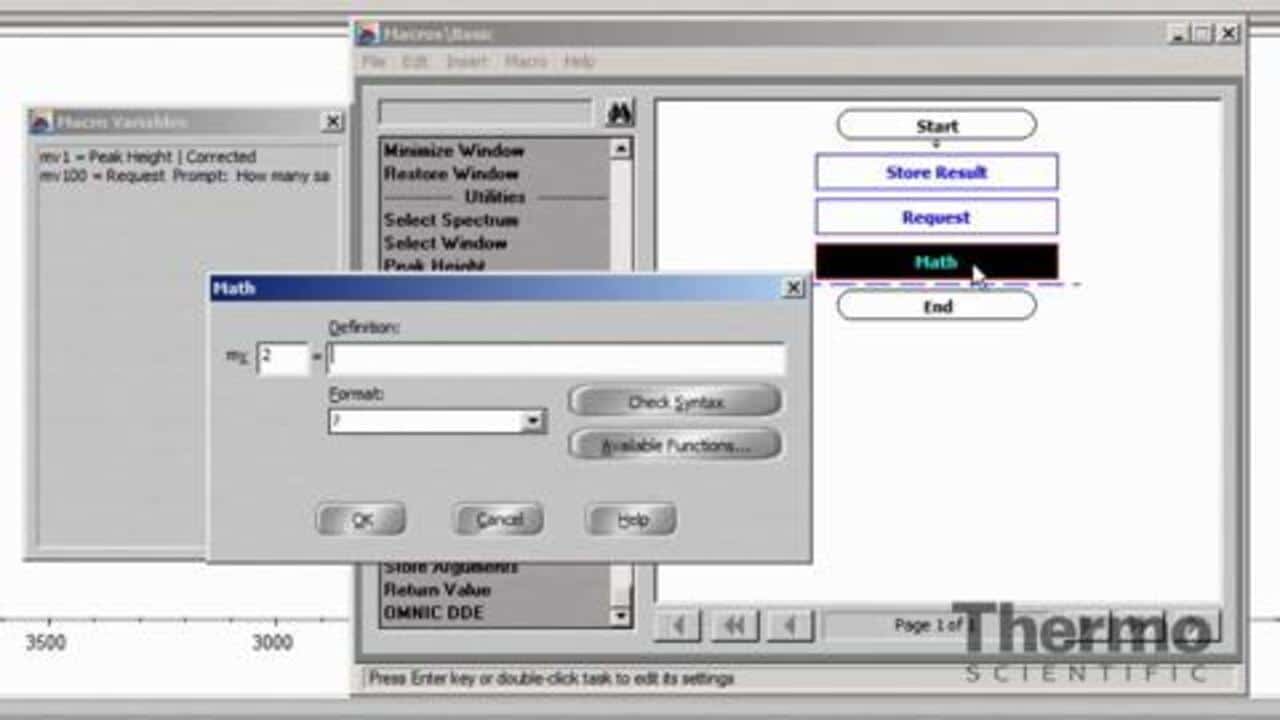1280x720 pixels.
Task: Click the double-arrow page rewind button
Action: (x=734, y=626)
